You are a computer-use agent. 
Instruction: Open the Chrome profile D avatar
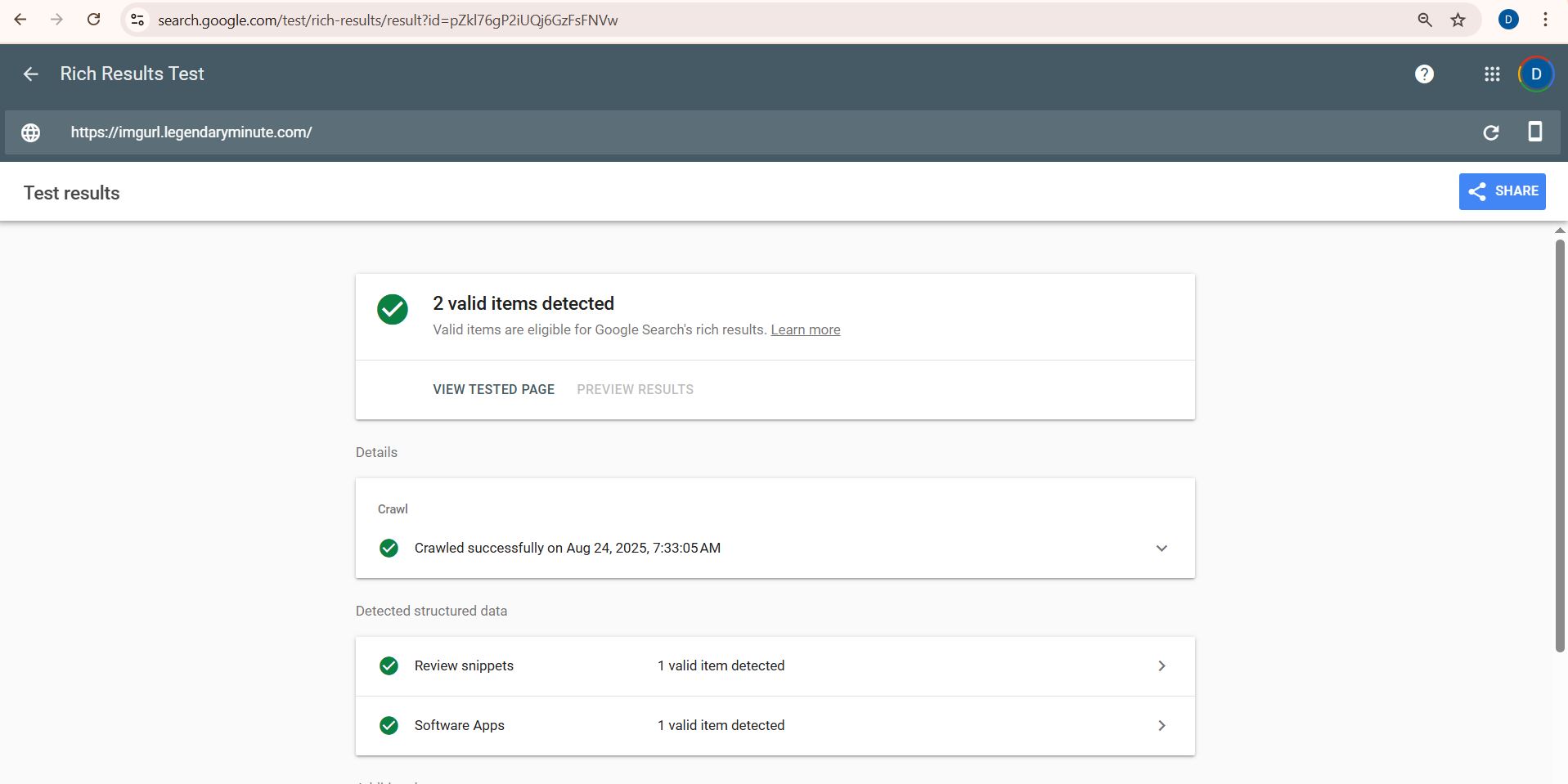click(1508, 20)
